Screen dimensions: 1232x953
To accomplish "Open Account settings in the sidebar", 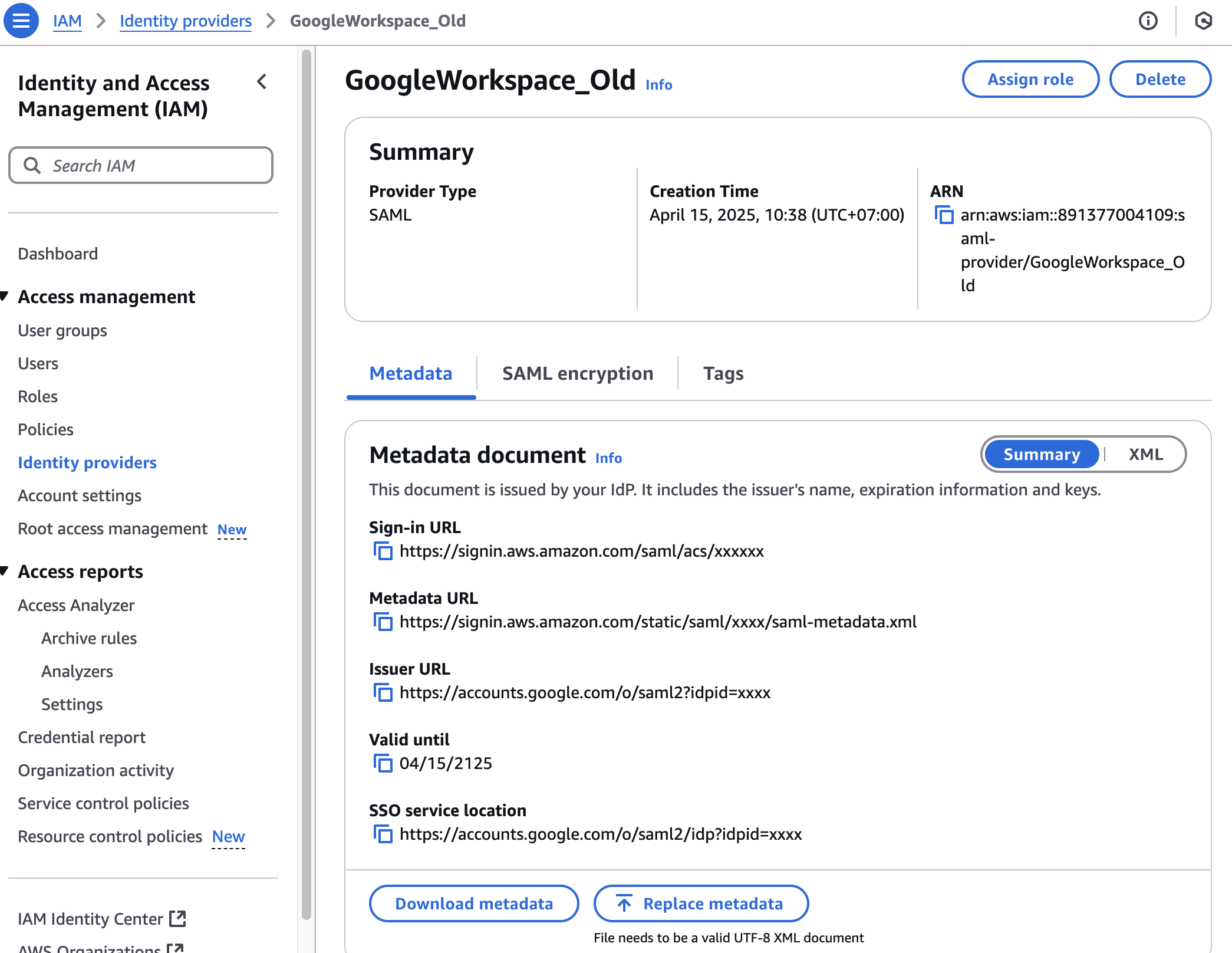I will click(80, 495).
